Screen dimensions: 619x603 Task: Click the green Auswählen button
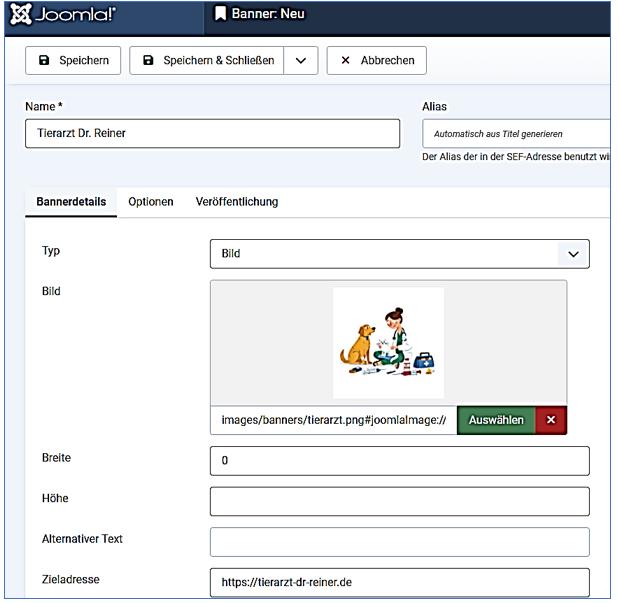(x=496, y=420)
